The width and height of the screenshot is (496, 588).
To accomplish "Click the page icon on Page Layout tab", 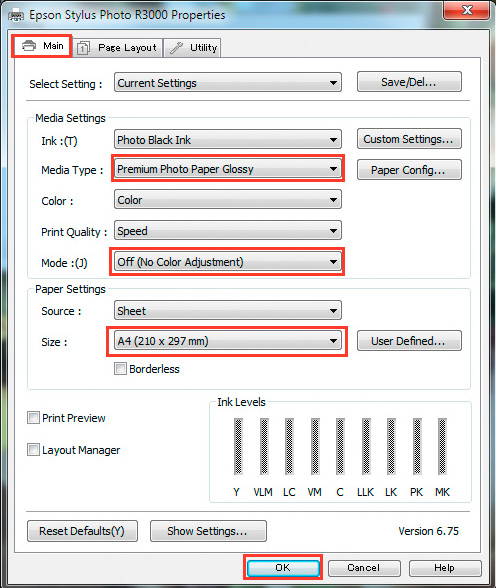I will click(83, 48).
